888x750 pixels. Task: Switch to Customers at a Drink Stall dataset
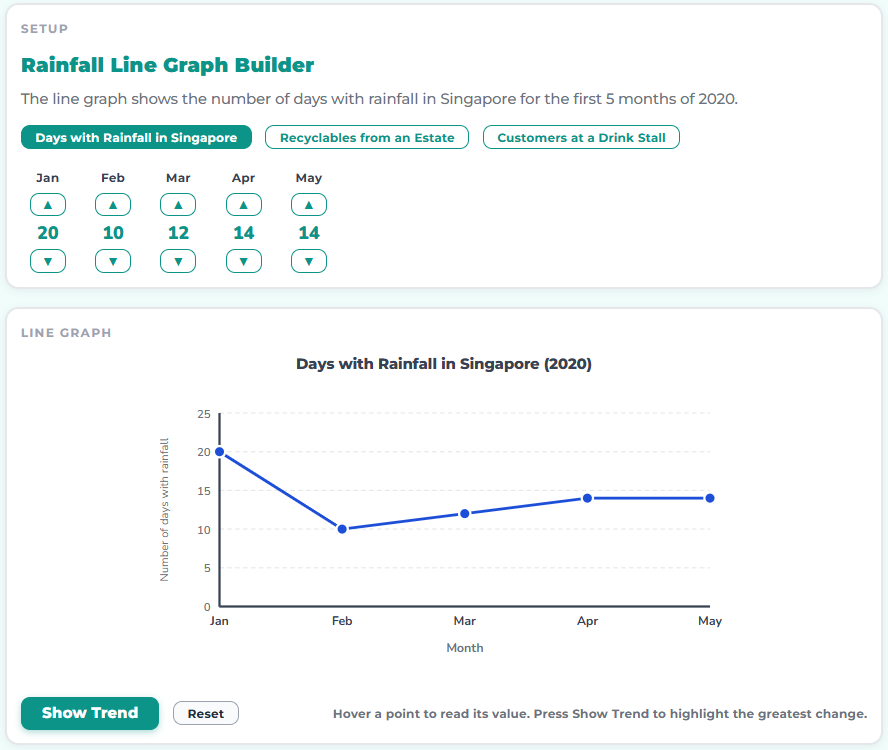coord(581,137)
